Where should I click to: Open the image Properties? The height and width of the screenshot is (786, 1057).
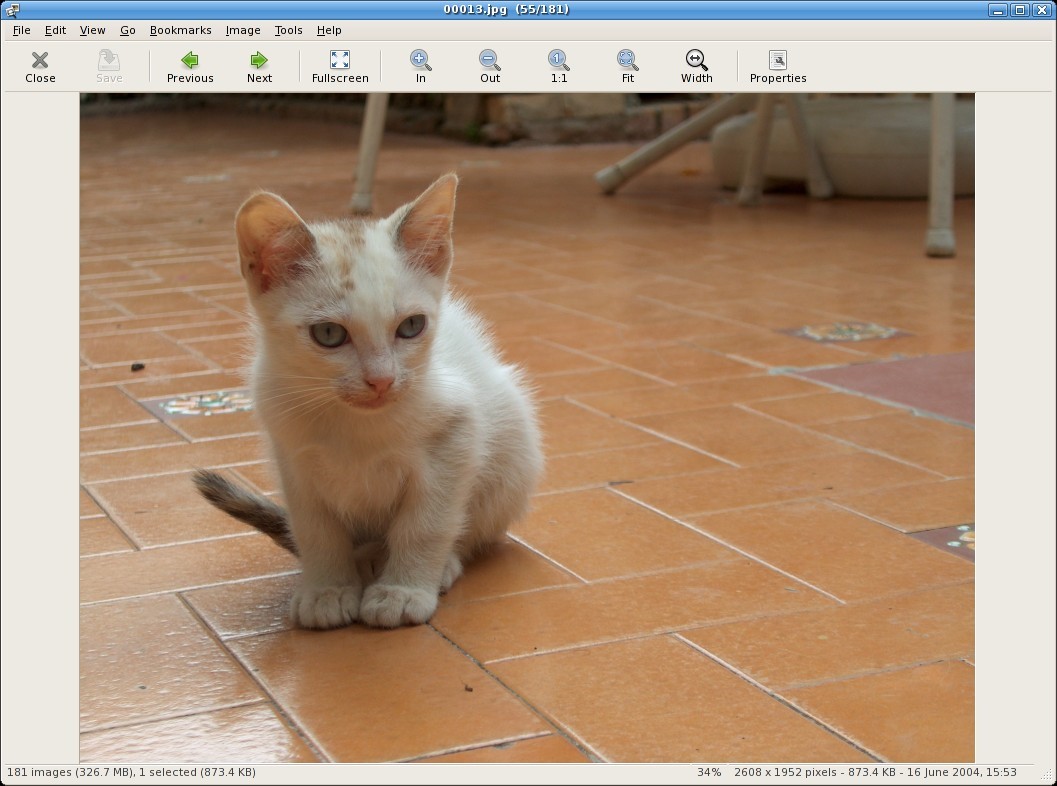click(x=778, y=66)
